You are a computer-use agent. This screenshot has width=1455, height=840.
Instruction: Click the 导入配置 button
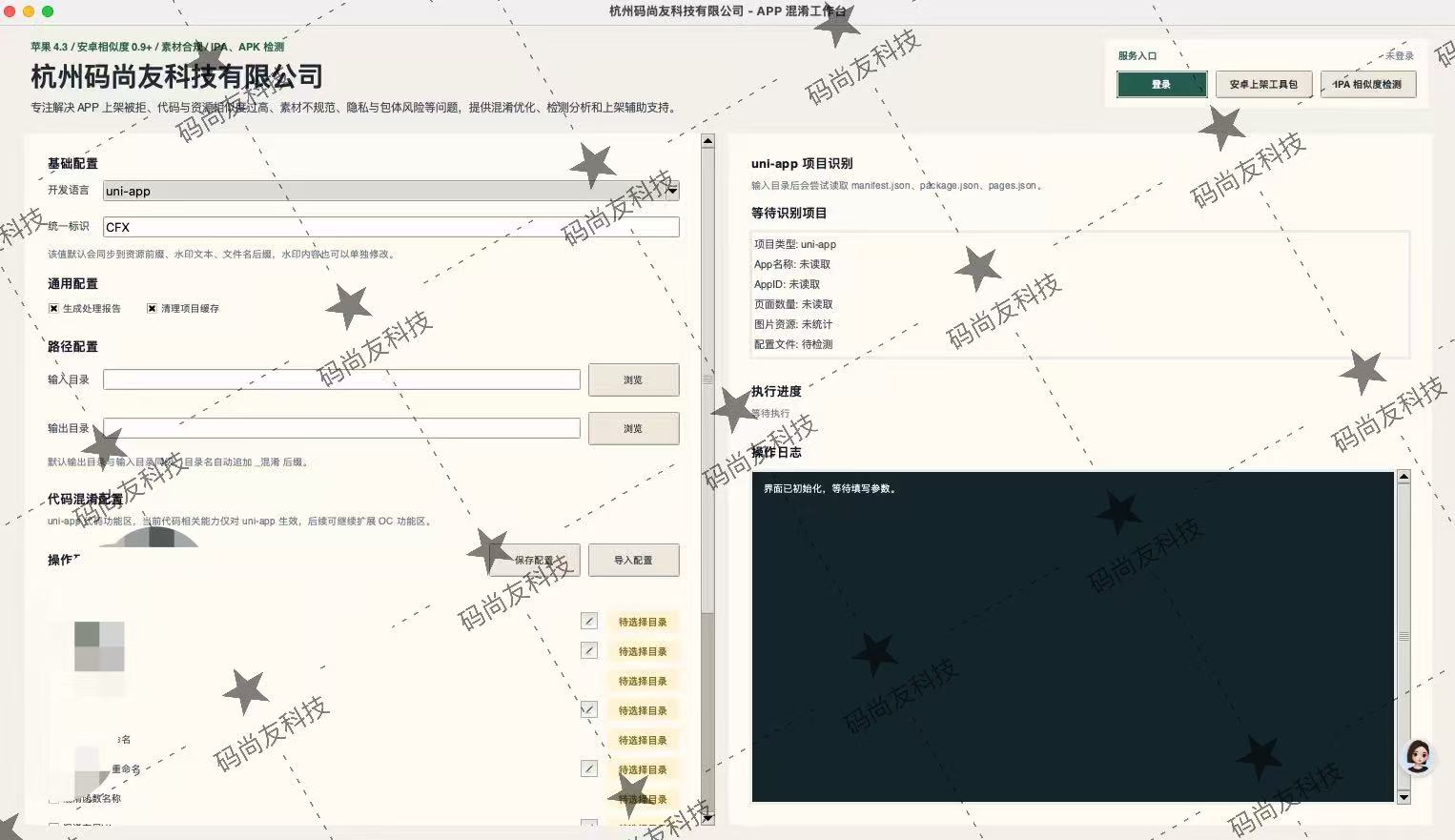(633, 560)
